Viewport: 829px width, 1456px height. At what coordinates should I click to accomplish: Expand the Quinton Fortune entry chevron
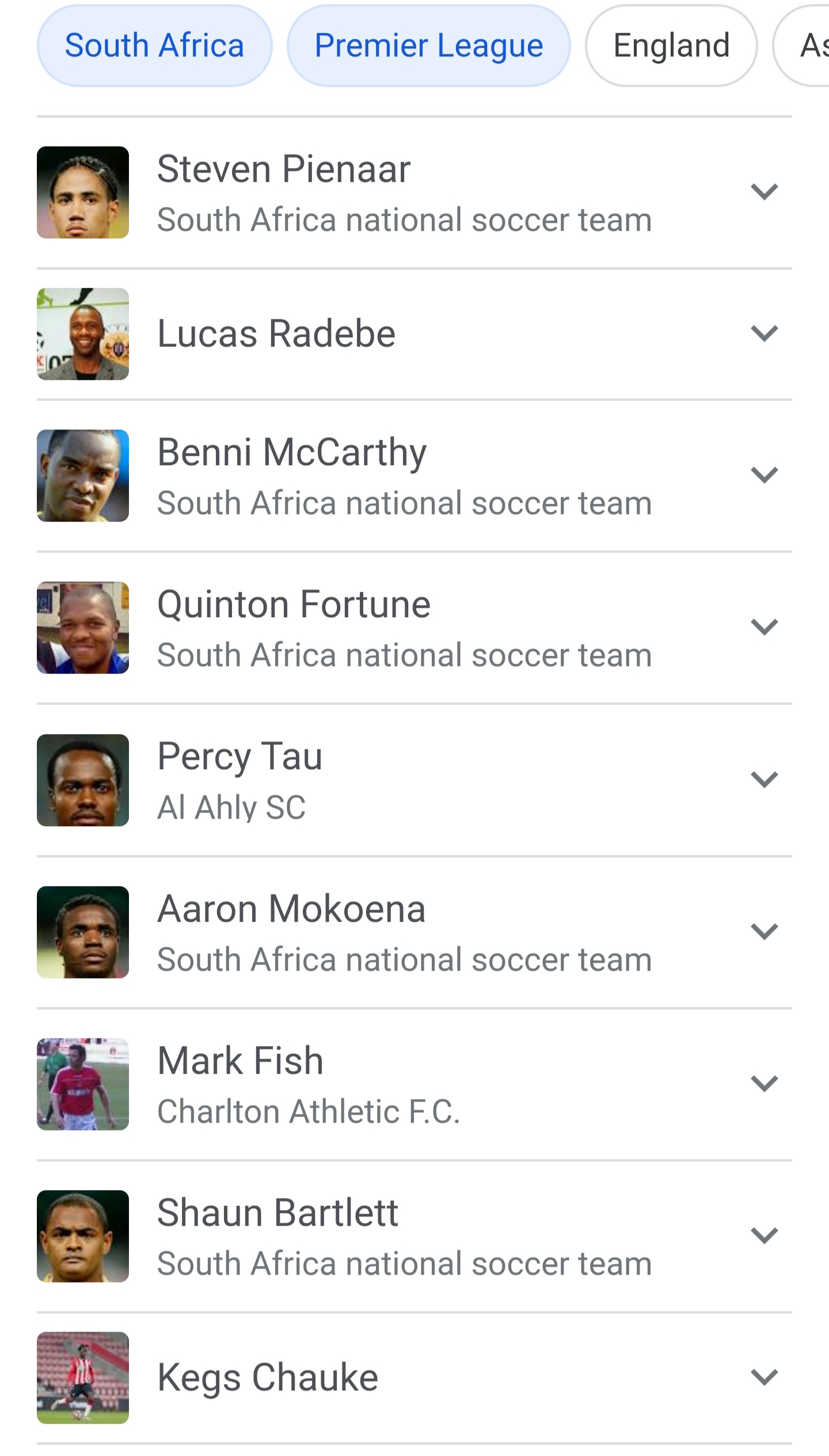(764, 627)
